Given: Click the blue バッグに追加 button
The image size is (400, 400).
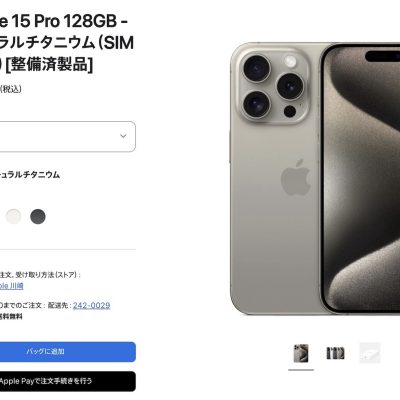Looking at the screenshot, I should click(68, 352).
